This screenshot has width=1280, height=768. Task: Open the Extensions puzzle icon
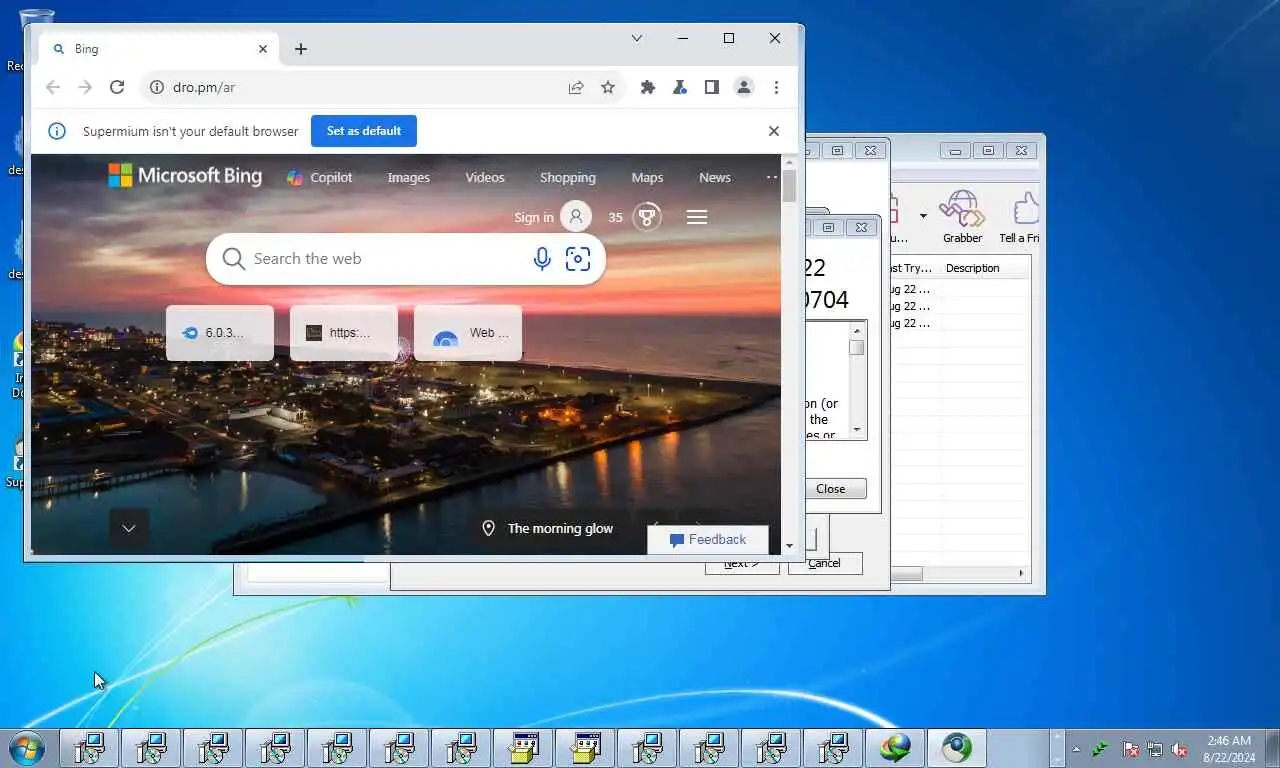(648, 87)
